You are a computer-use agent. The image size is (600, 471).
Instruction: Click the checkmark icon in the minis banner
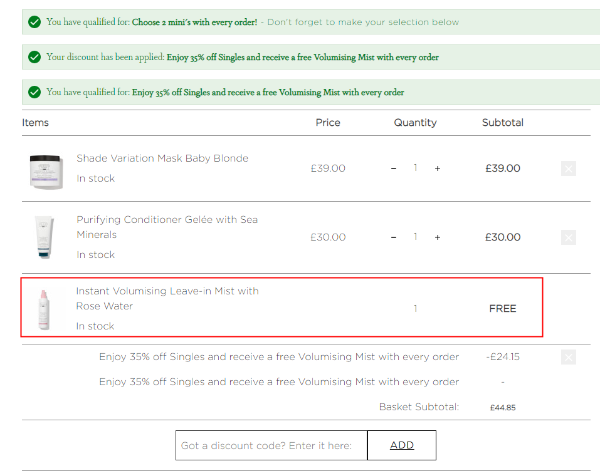point(35,22)
